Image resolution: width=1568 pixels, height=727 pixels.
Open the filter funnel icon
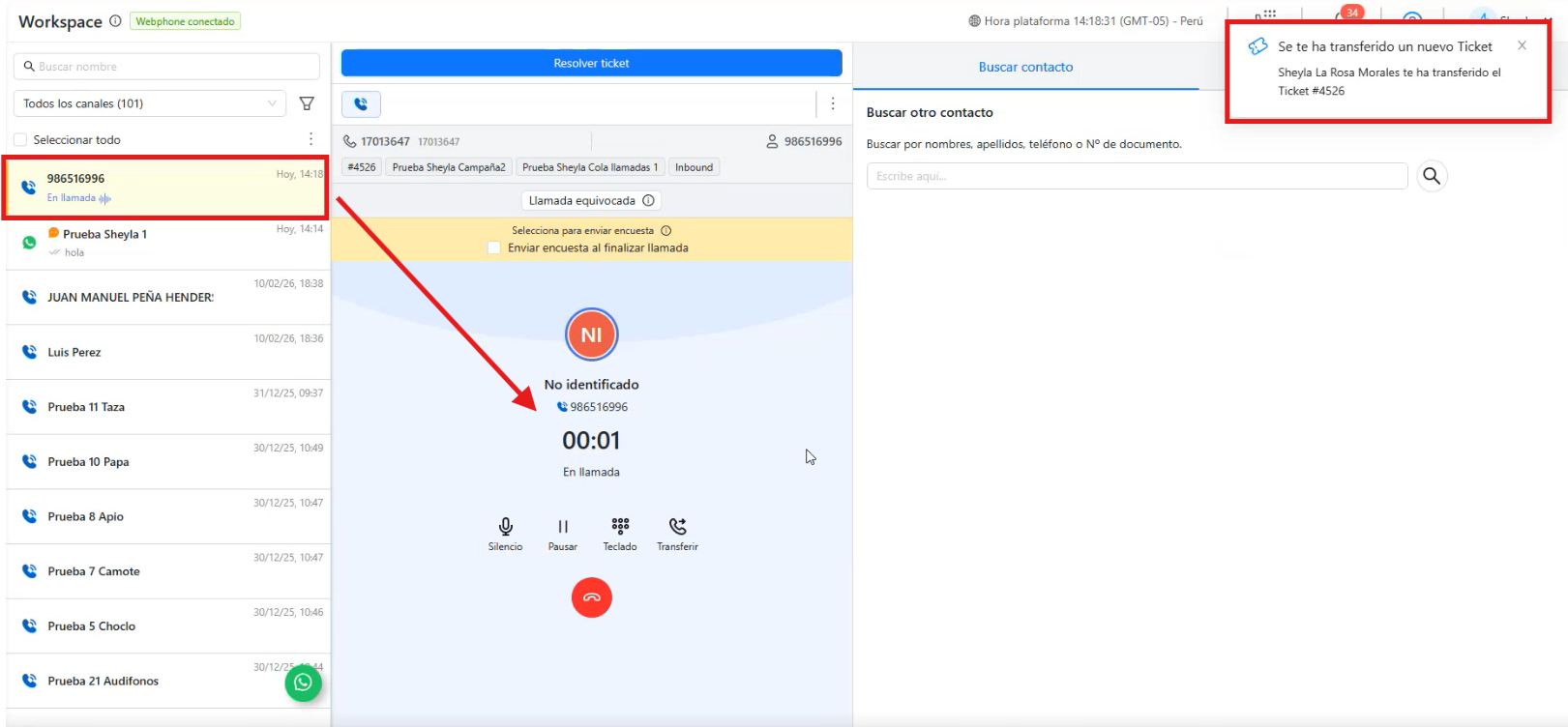[307, 103]
